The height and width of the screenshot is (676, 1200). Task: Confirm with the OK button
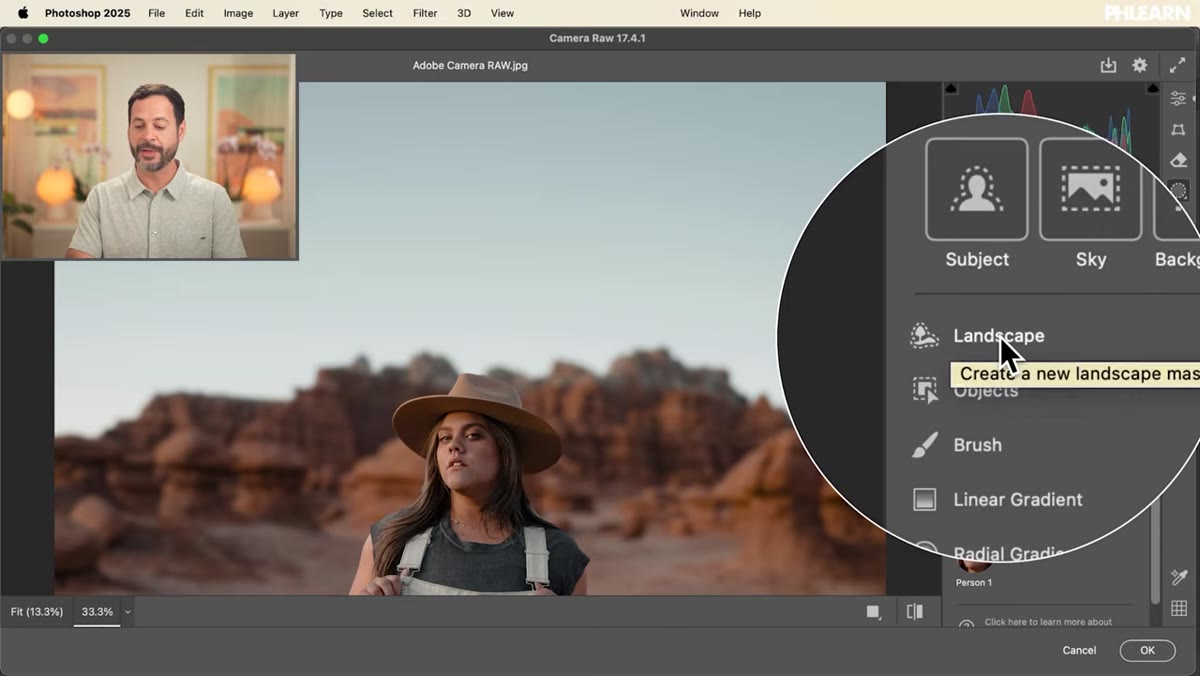point(1147,650)
